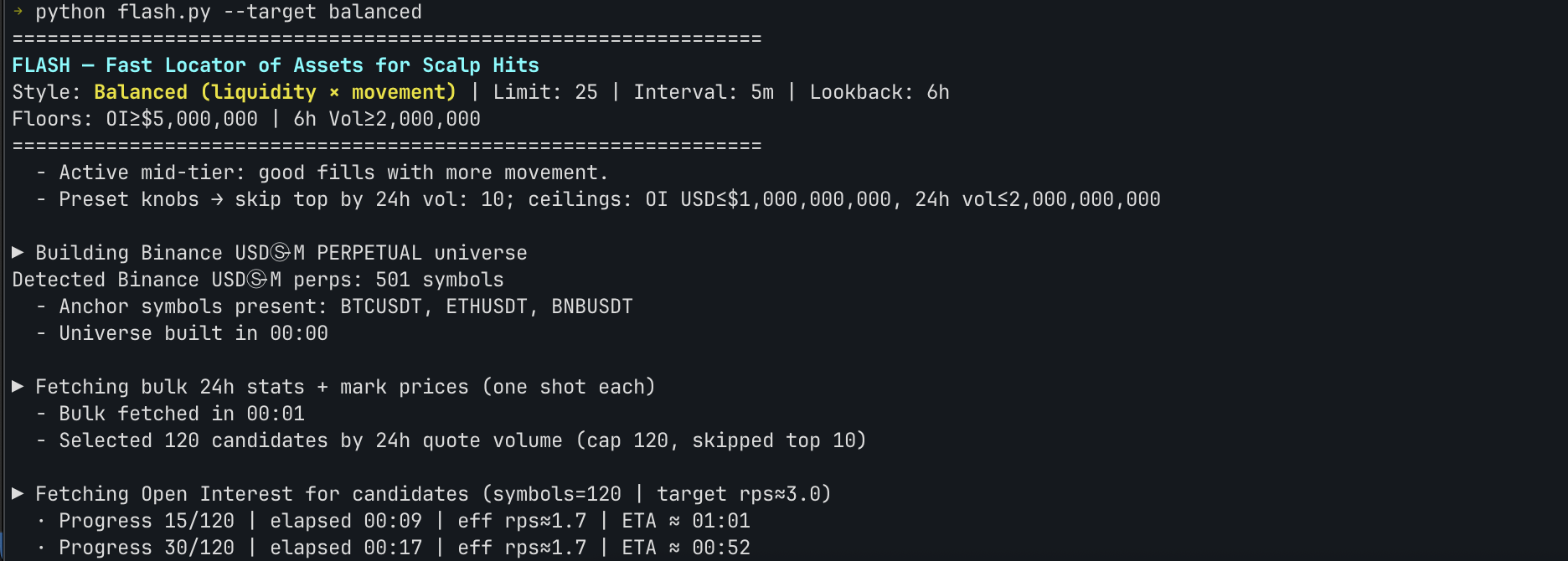This screenshot has height=561, width=1568.
Task: Click the arrow after Preset knobs
Action: pyautogui.click(x=217, y=199)
